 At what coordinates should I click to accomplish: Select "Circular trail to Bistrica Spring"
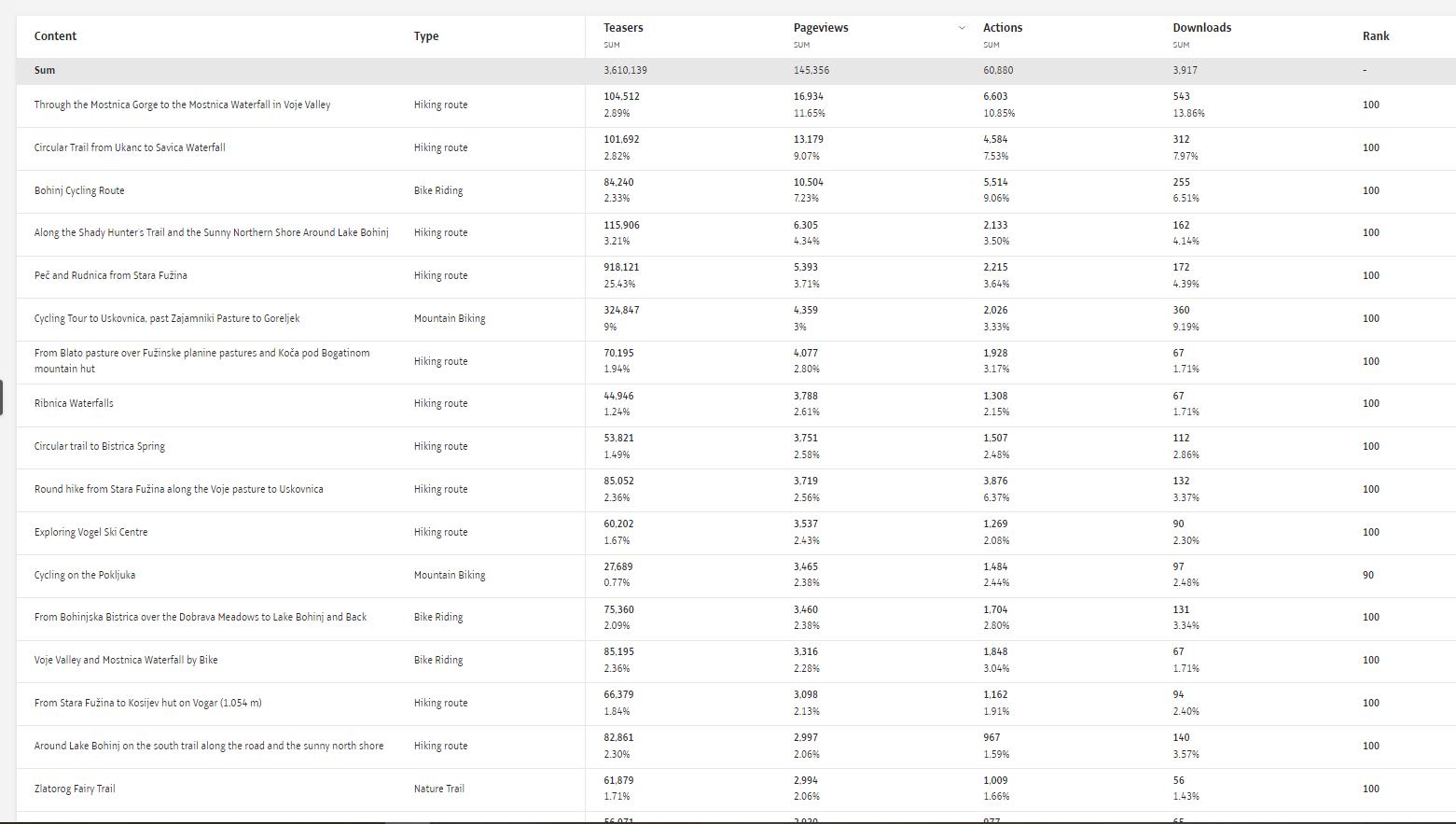click(x=100, y=446)
